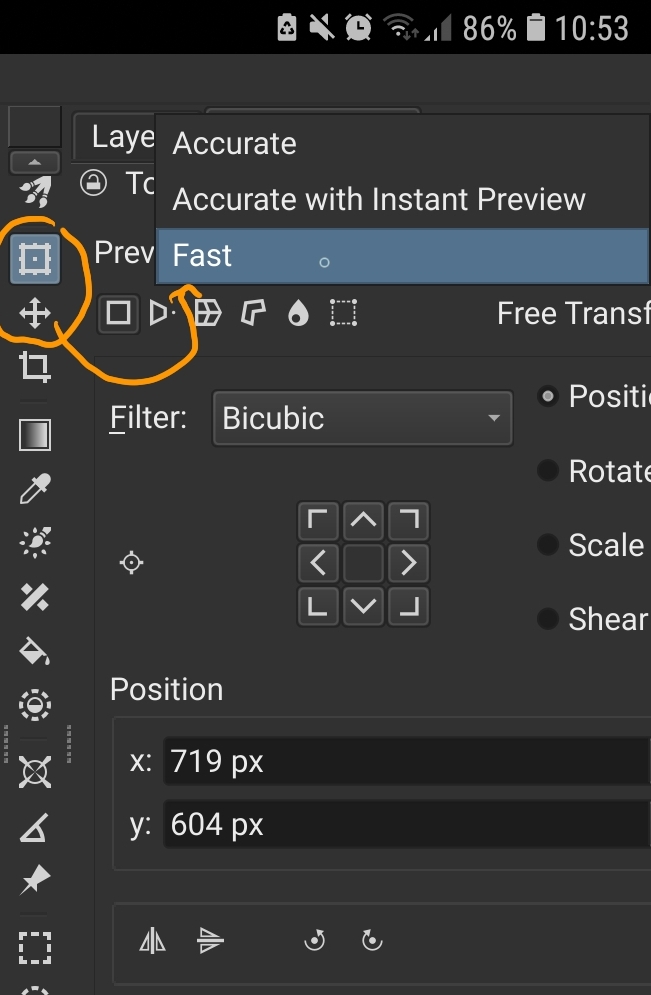Switch to Liquify transform mode
The width and height of the screenshot is (651, 995).
pos(298,314)
